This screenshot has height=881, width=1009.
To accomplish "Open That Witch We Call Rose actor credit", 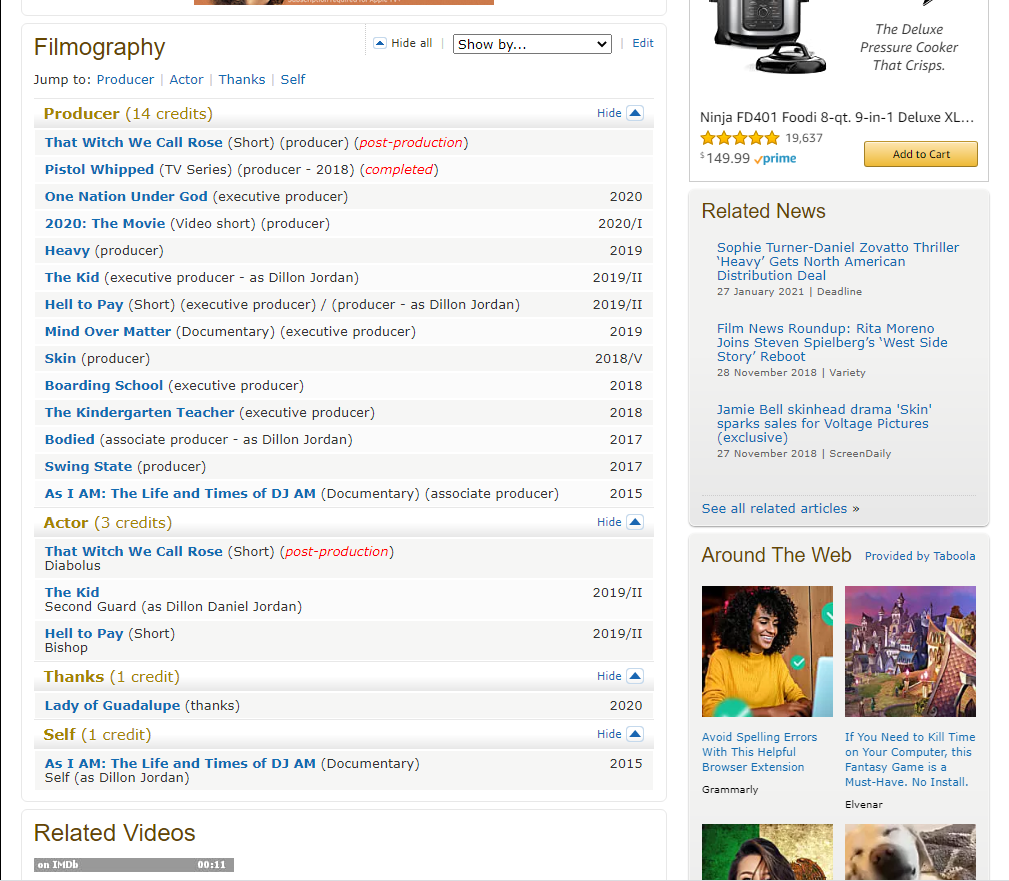I will coord(133,552).
